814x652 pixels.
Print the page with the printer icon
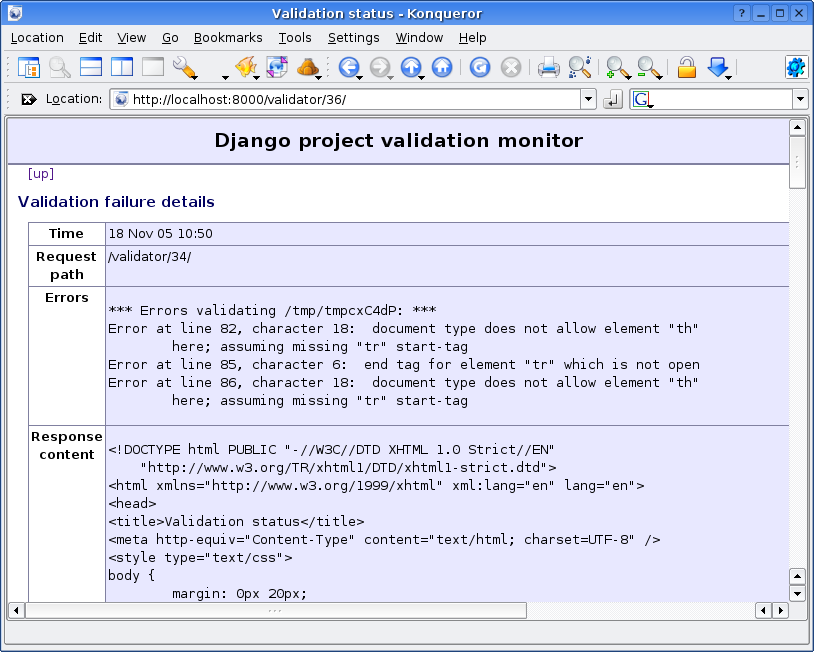tap(549, 67)
